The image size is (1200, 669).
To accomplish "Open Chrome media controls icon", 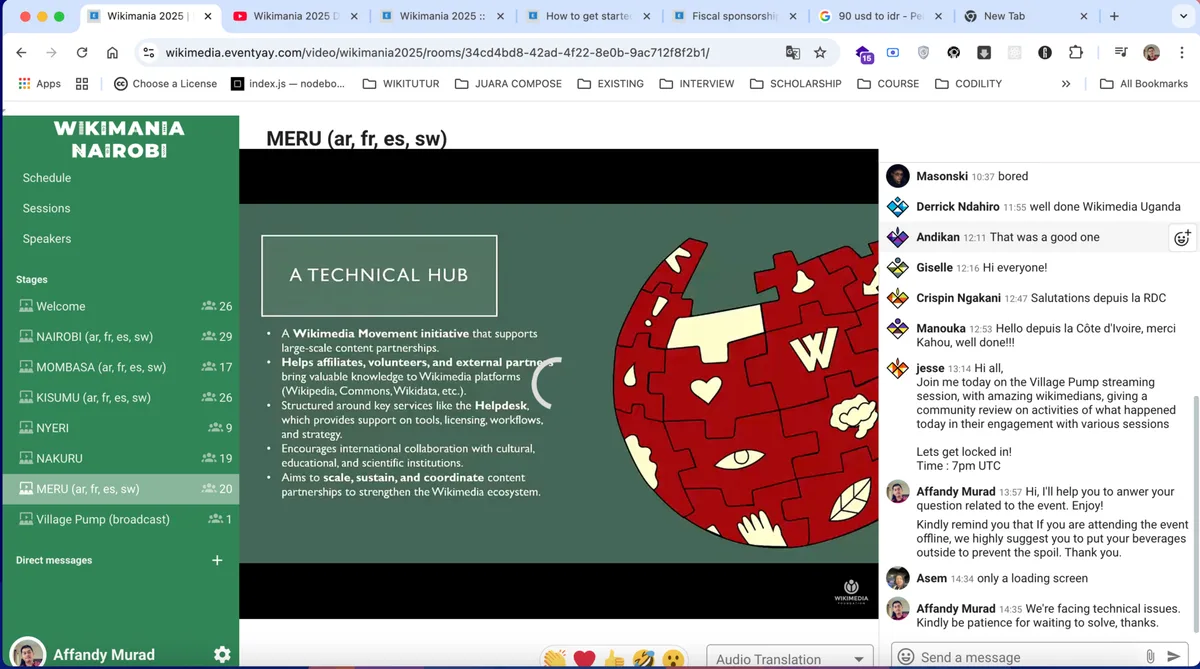I will (x=1121, y=53).
